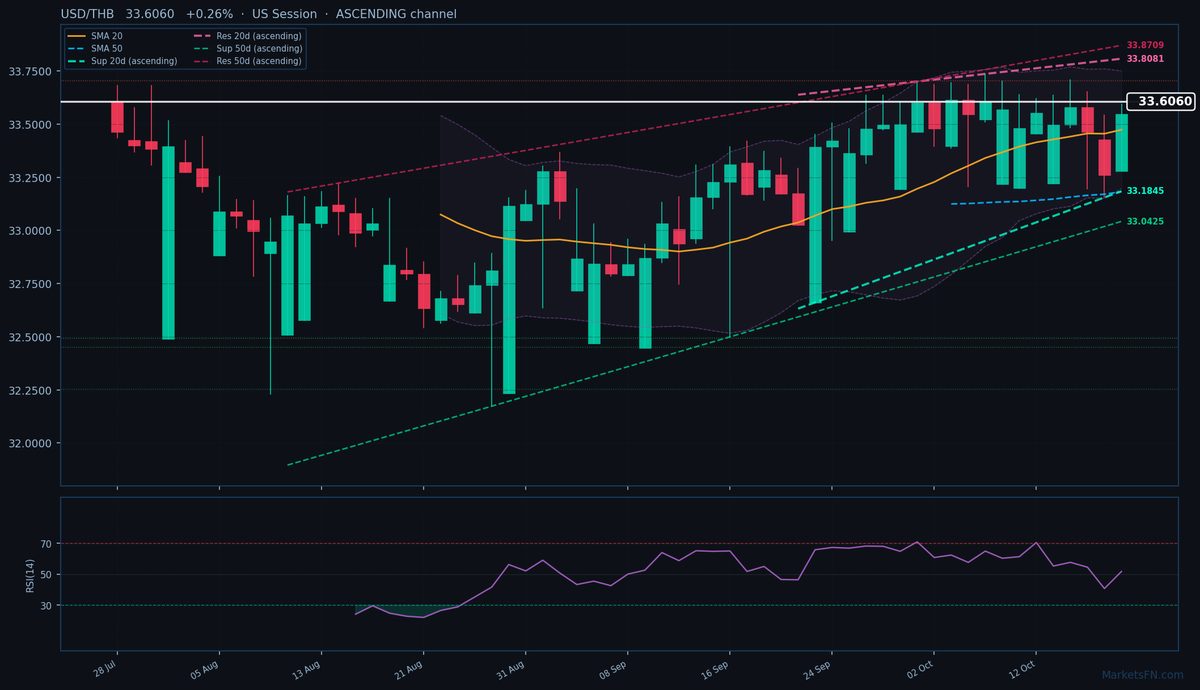The width and height of the screenshot is (1200, 690).
Task: Select Sup 20d (ascending) in the legend
Action: pyautogui.click(x=121, y=61)
